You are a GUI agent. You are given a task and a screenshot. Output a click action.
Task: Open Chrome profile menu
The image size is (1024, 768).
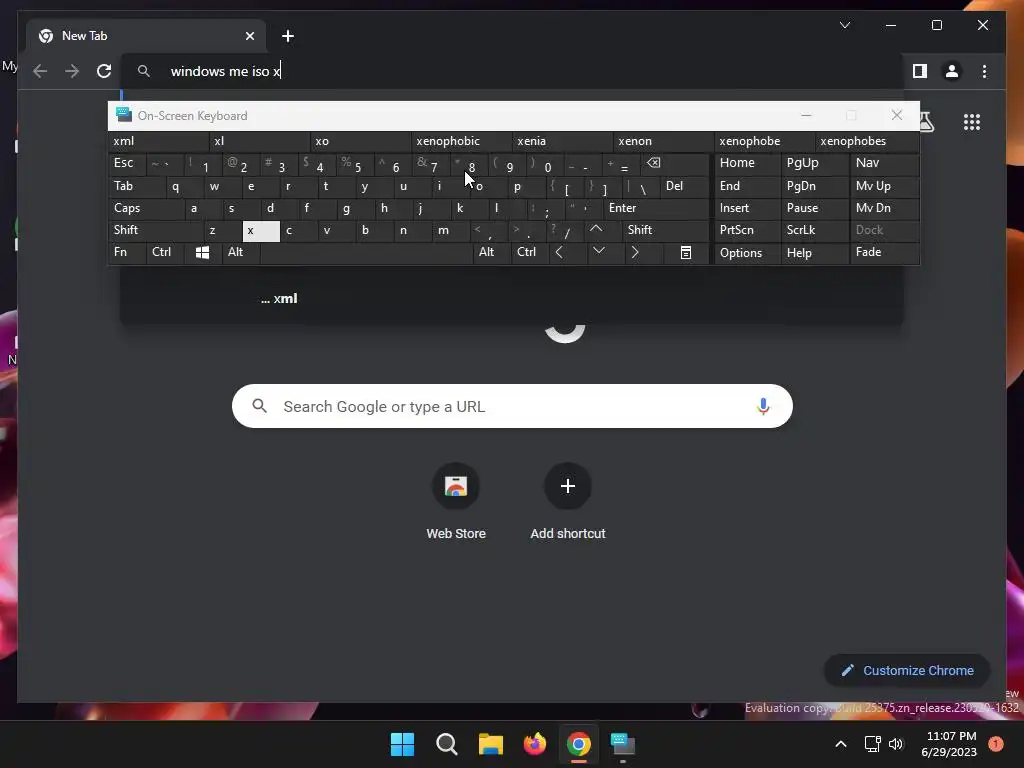pos(952,71)
